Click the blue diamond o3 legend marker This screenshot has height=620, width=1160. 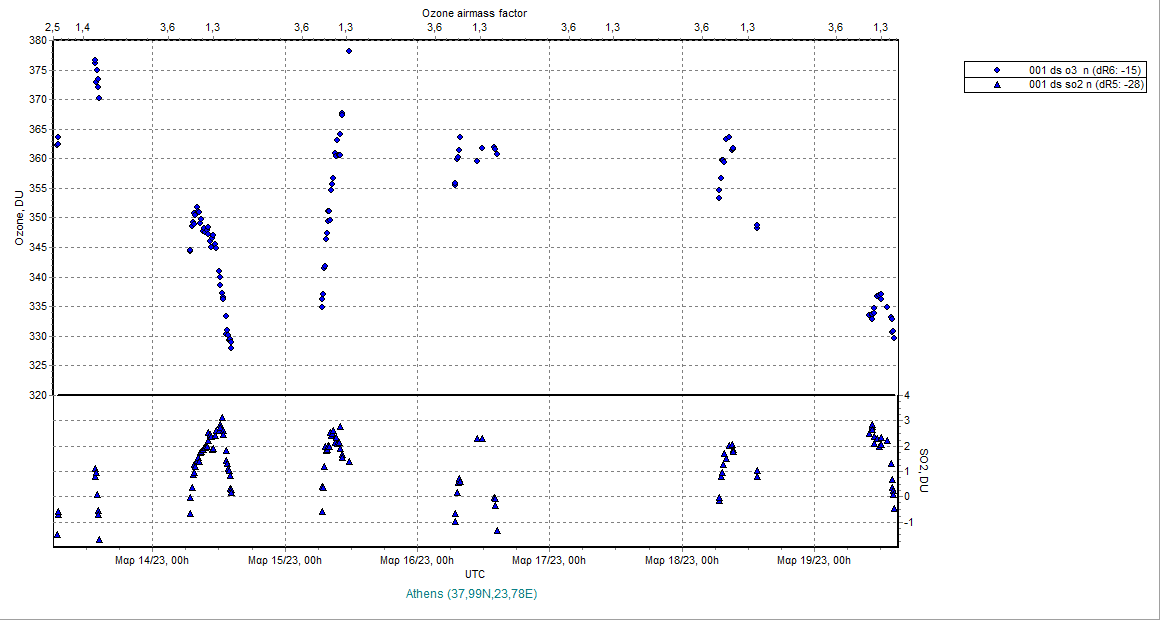[997, 70]
